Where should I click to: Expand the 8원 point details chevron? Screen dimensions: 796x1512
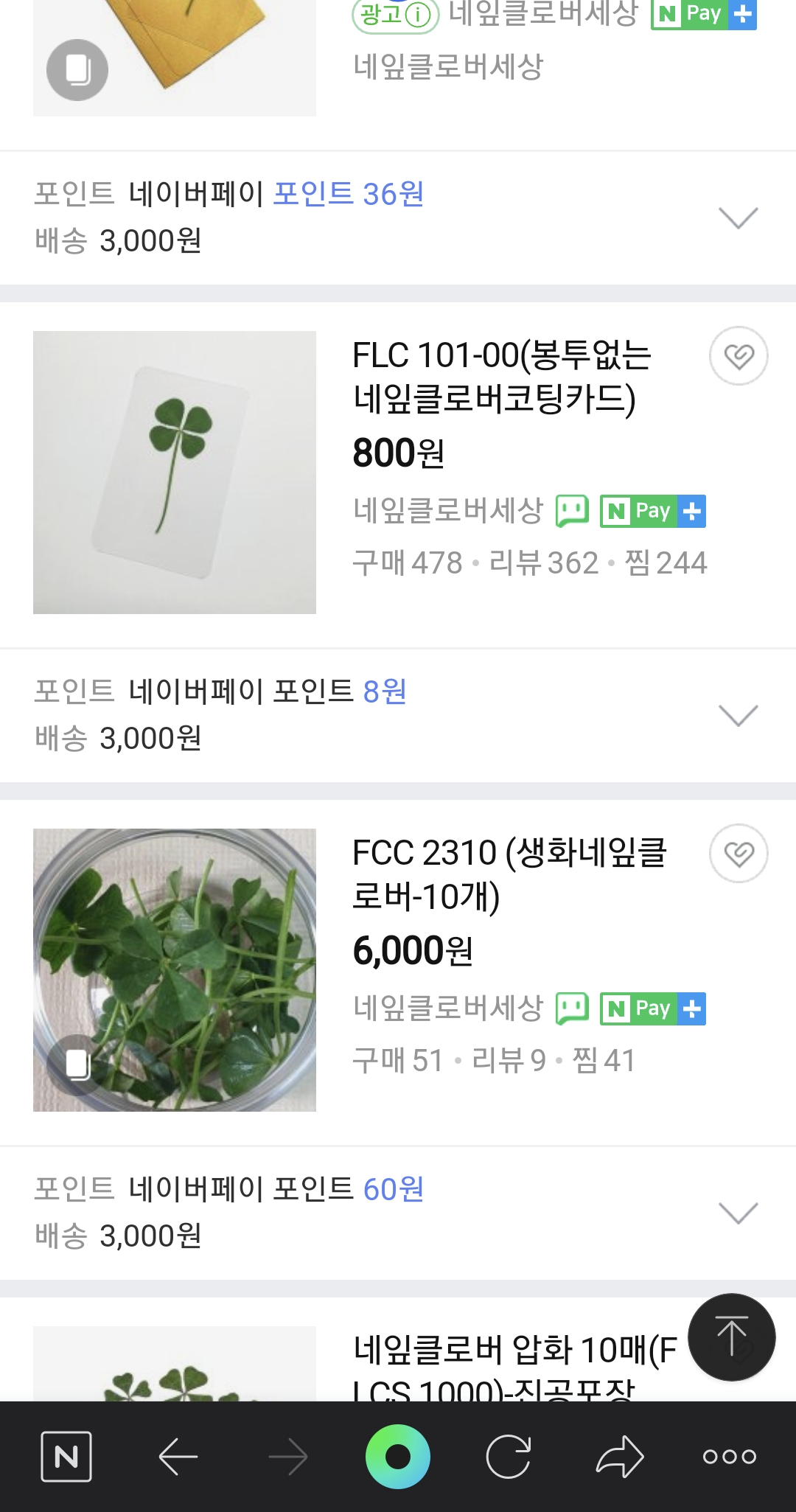pyautogui.click(x=738, y=715)
